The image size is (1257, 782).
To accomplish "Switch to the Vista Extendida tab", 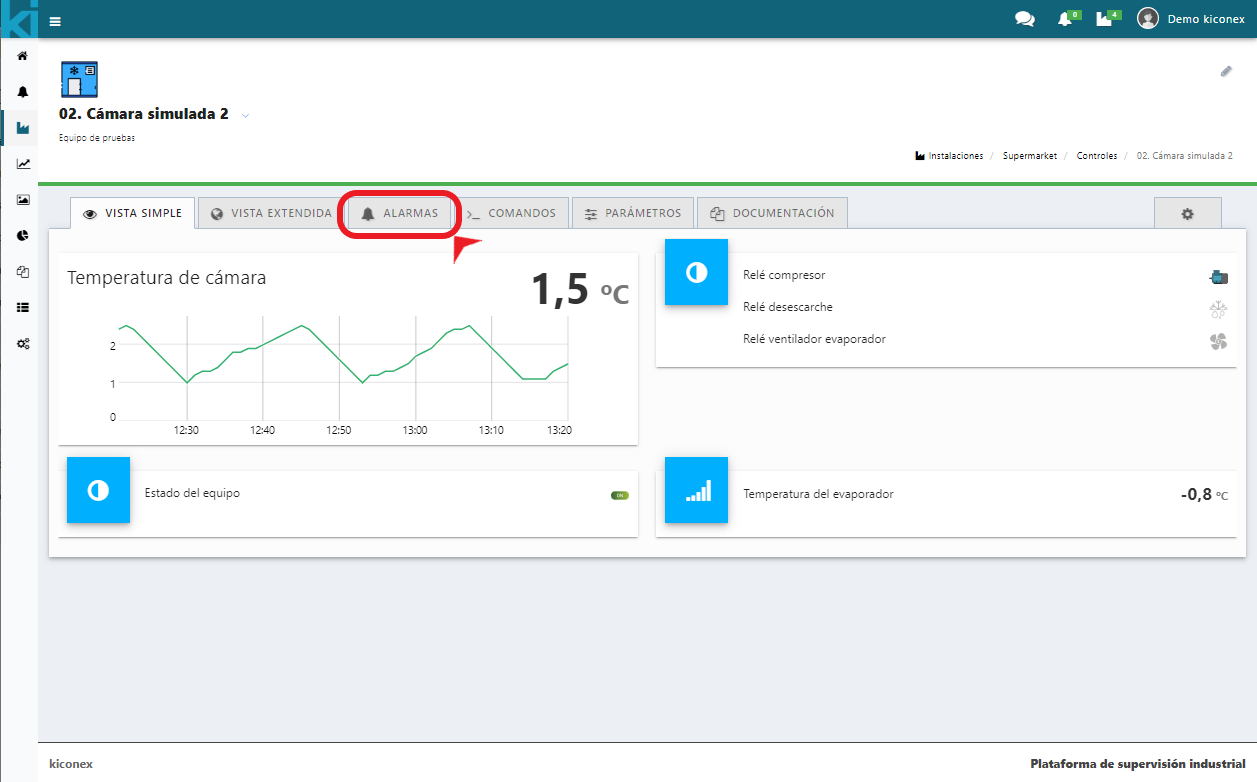I will pyautogui.click(x=271, y=214).
